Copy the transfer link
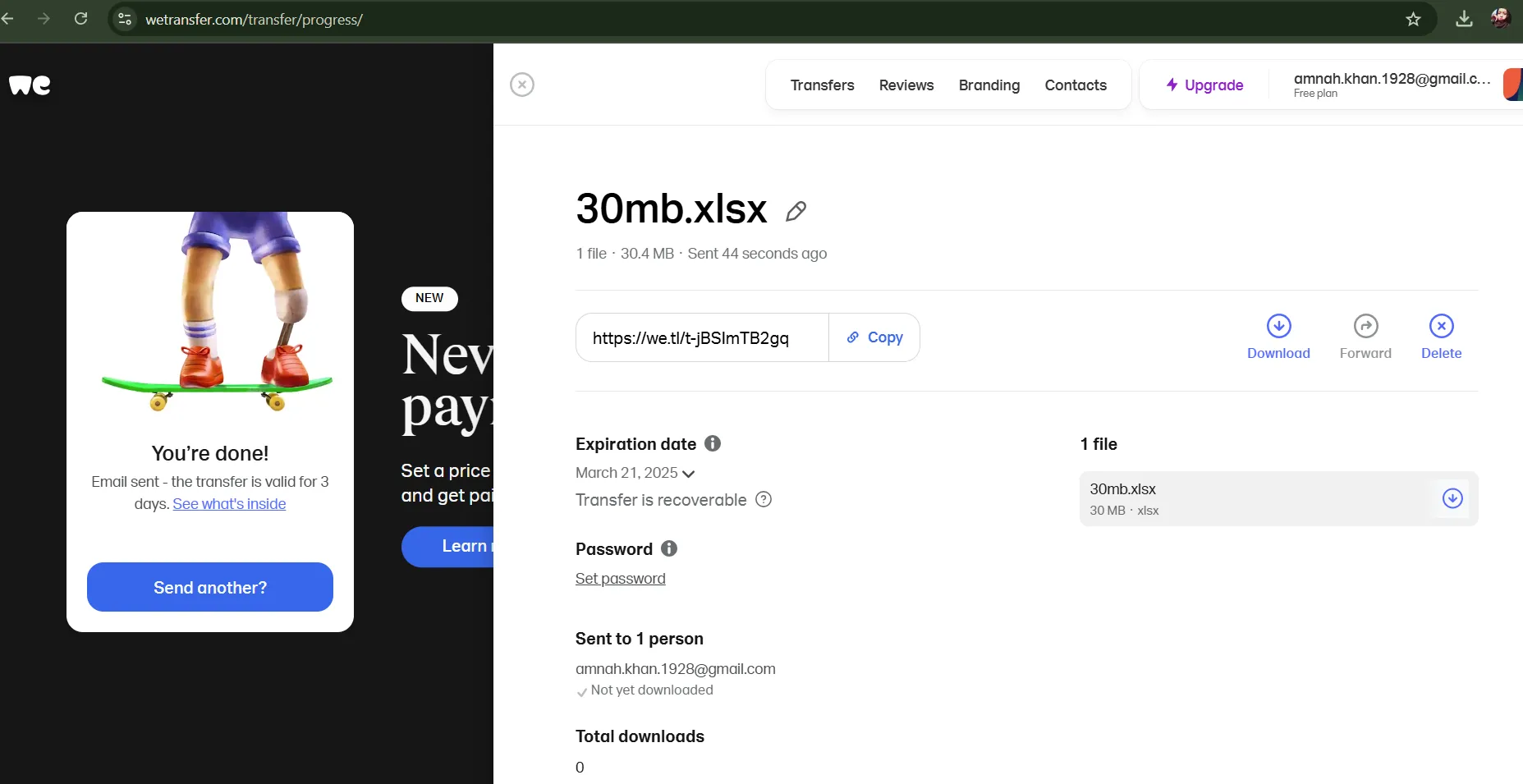This screenshot has width=1523, height=784. [874, 337]
